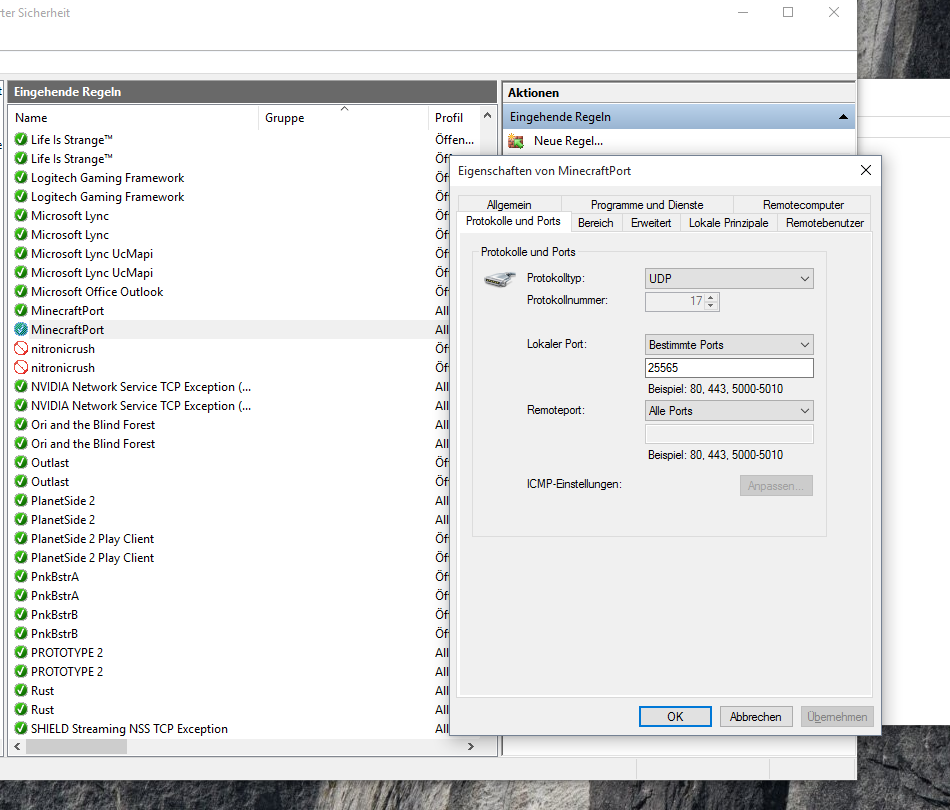
Task: Click the green check icon of Microsoft Office Outlook
Action: (x=21, y=291)
